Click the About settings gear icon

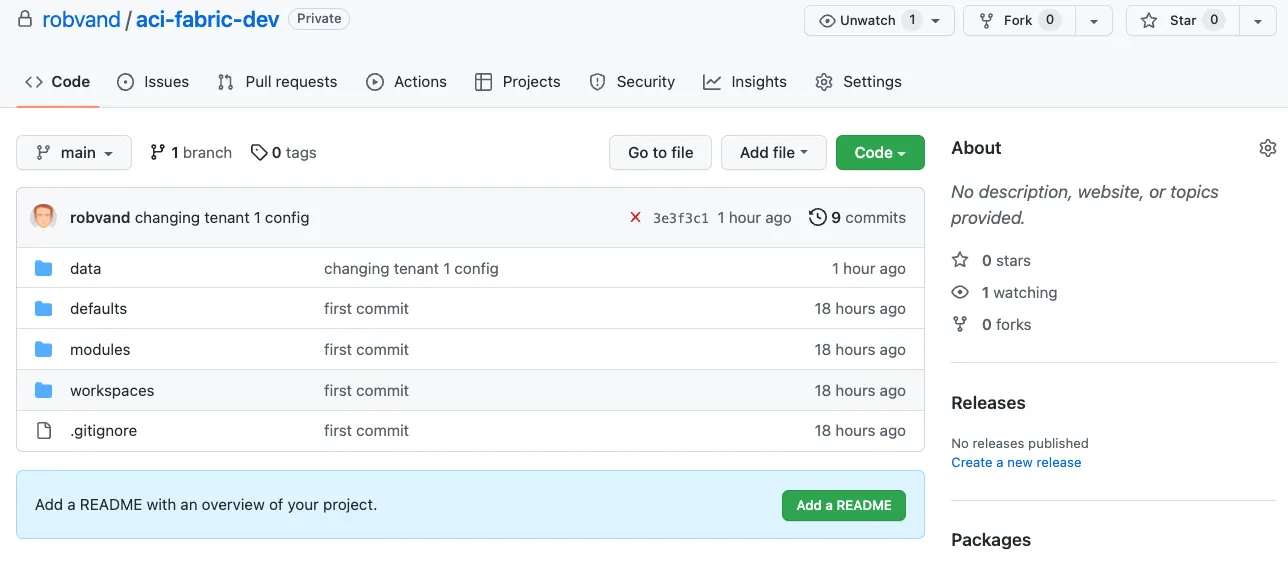click(1267, 148)
